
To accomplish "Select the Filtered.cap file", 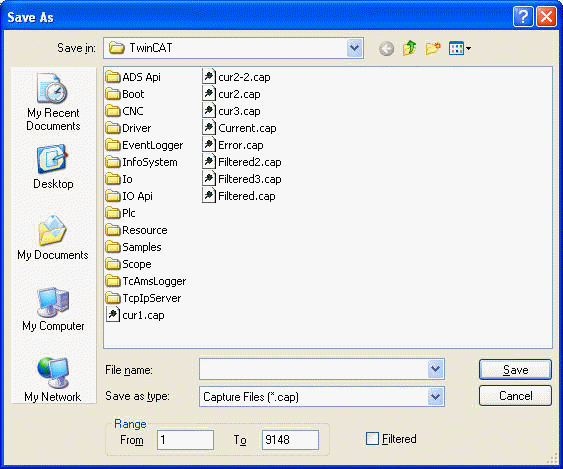I will [x=239, y=196].
